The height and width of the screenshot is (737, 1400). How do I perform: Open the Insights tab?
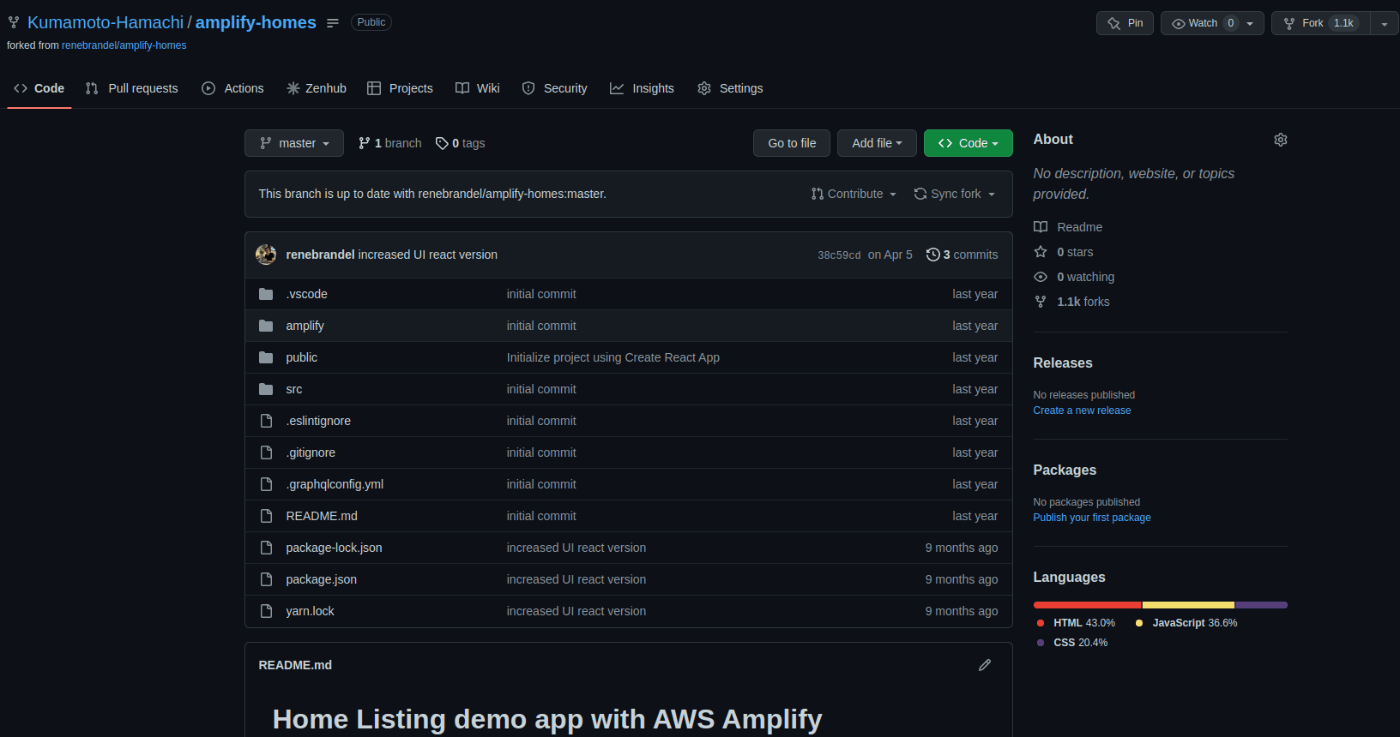point(642,88)
